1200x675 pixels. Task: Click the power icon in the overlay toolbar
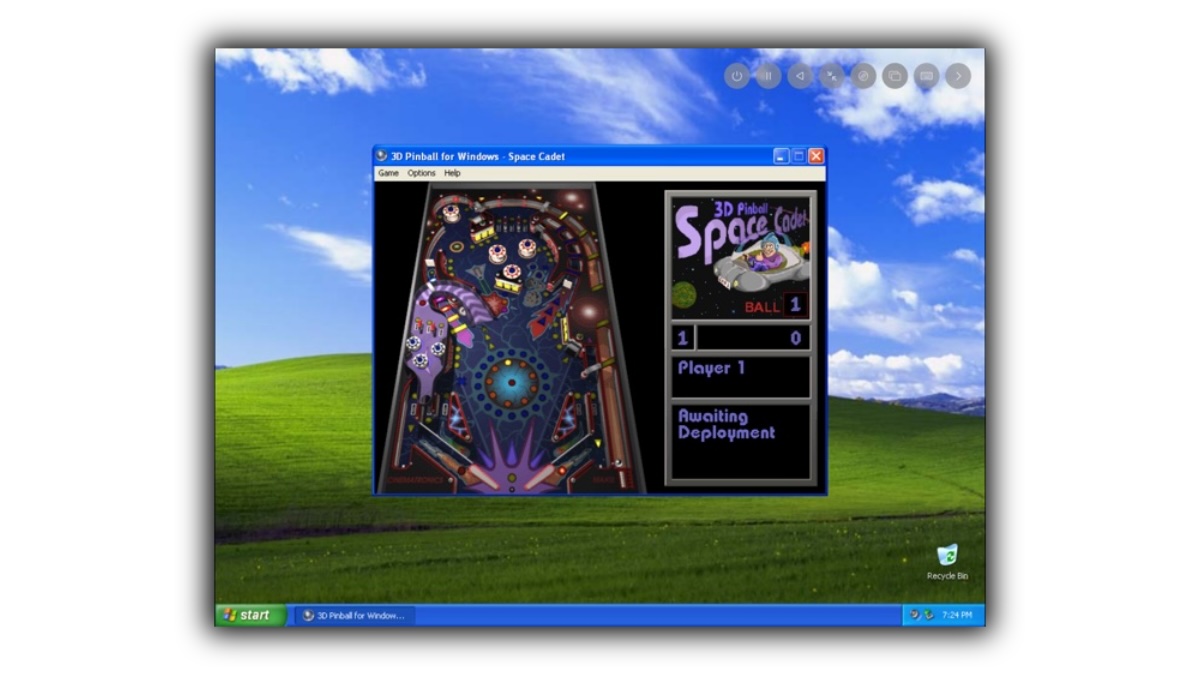pos(737,76)
